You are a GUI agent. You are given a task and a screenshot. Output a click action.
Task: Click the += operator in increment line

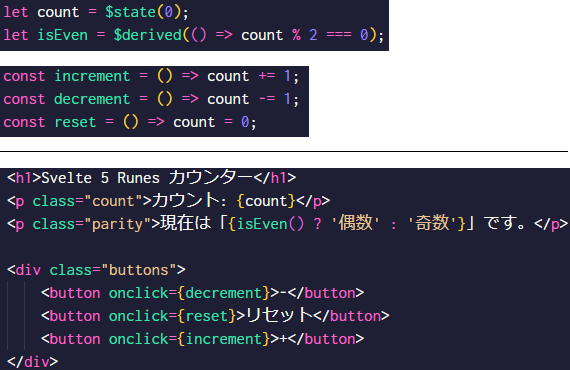266,76
